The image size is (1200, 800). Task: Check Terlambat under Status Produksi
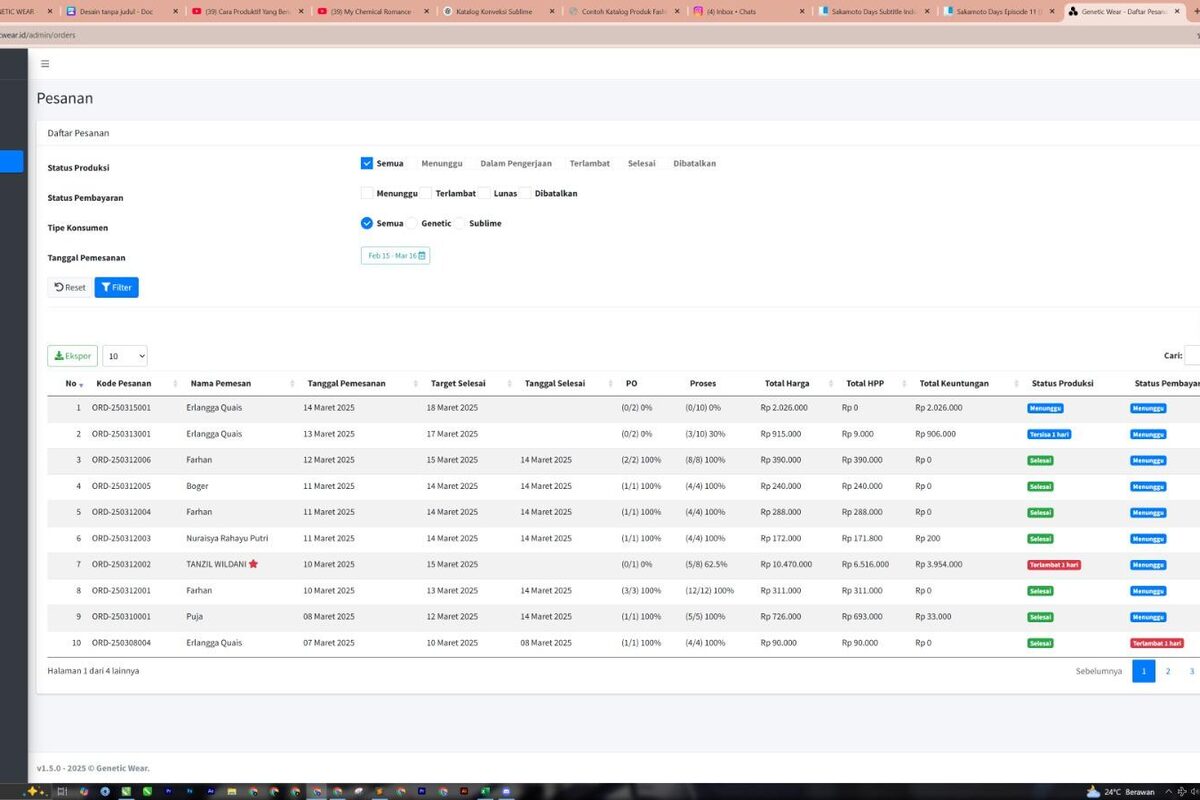590,163
